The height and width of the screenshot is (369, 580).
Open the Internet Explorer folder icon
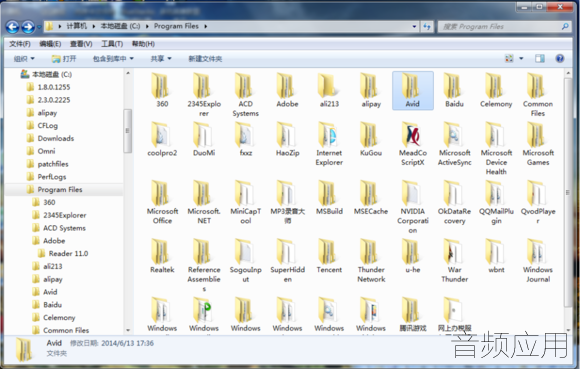(x=328, y=134)
